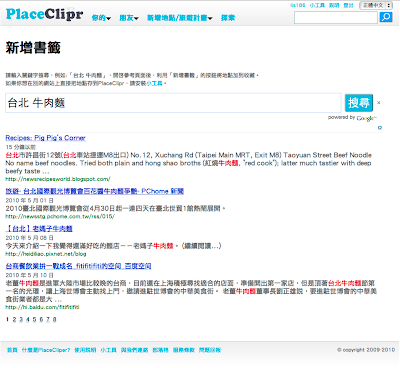Open the 【台北】老媽子牛肉麵 result

tap(39, 228)
